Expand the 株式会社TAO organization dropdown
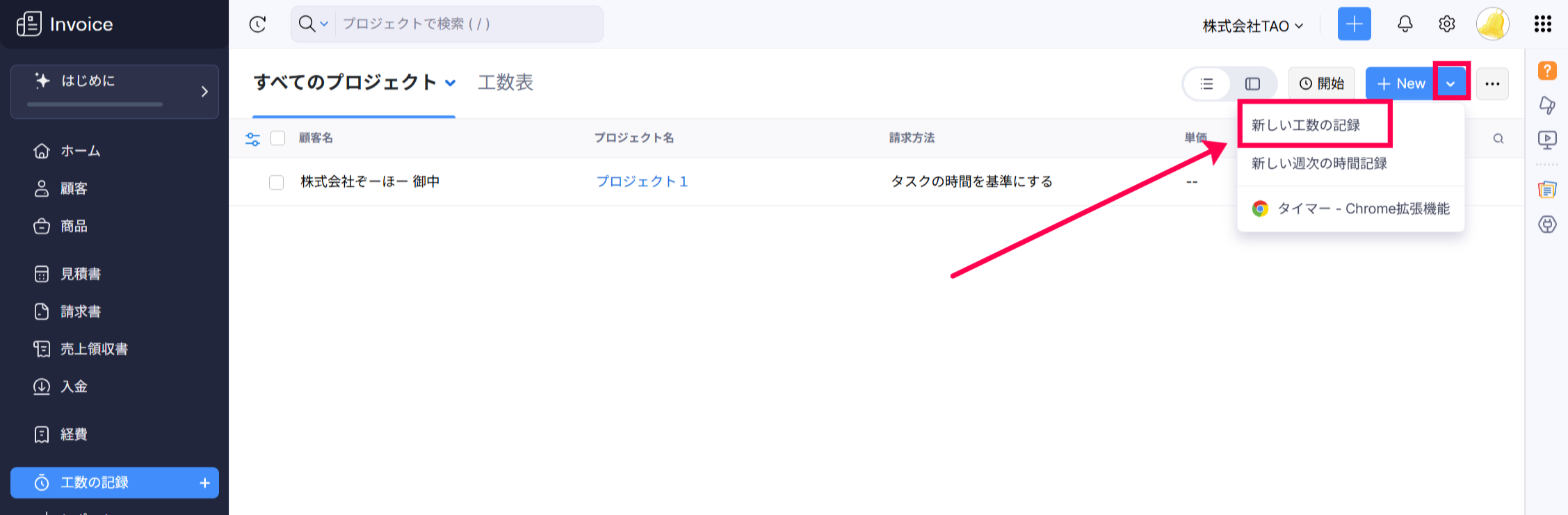The width and height of the screenshot is (1568, 515). click(x=1252, y=26)
